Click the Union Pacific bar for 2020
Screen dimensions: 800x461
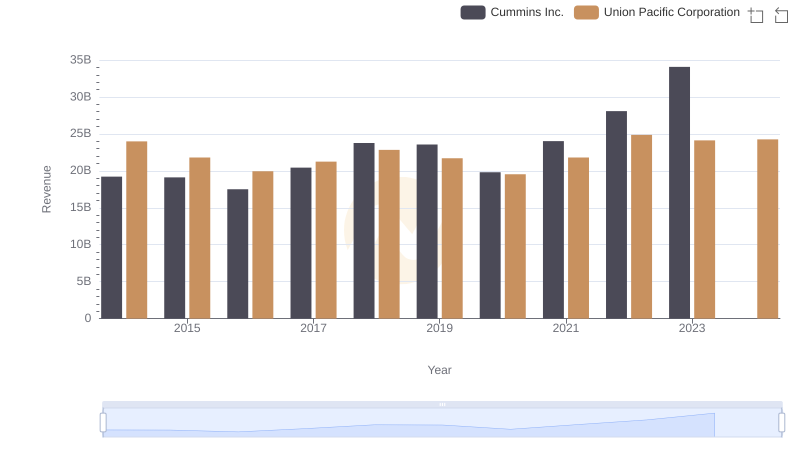point(515,246)
